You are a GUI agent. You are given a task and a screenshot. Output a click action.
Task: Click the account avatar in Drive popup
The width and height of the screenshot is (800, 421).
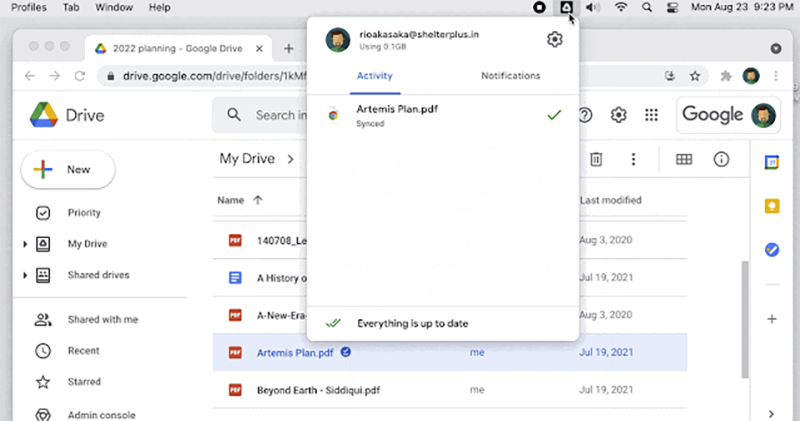click(x=338, y=40)
